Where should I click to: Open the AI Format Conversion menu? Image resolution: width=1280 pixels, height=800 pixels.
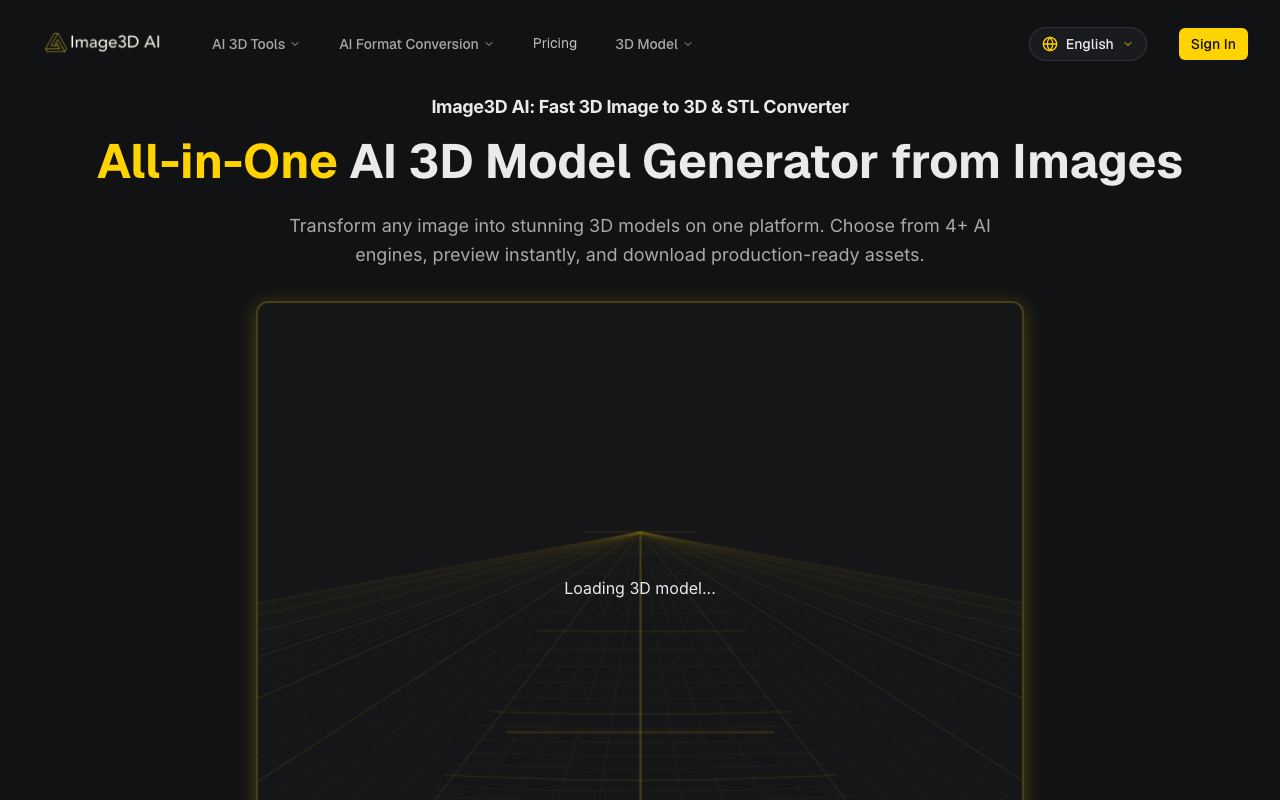pyautogui.click(x=416, y=44)
